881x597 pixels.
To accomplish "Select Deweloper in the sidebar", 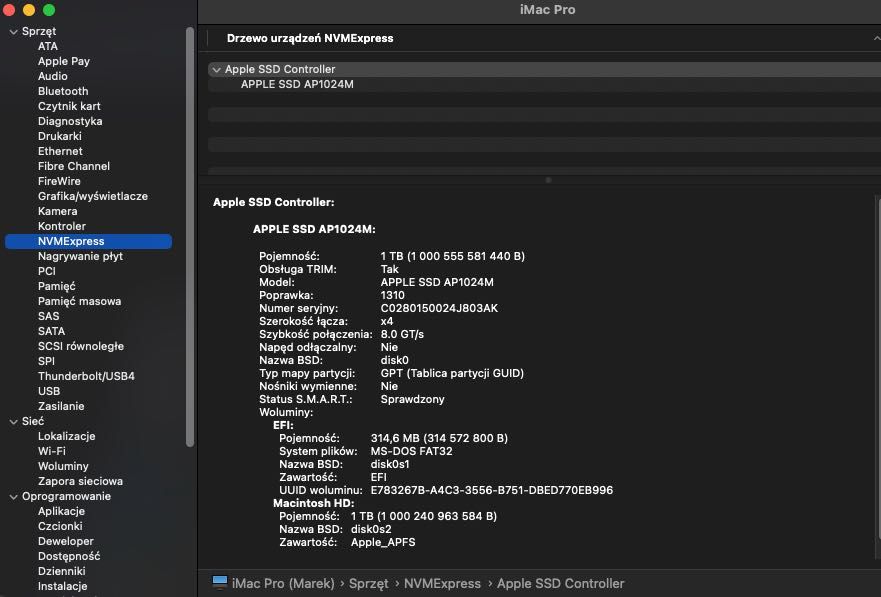I will [x=66, y=541].
